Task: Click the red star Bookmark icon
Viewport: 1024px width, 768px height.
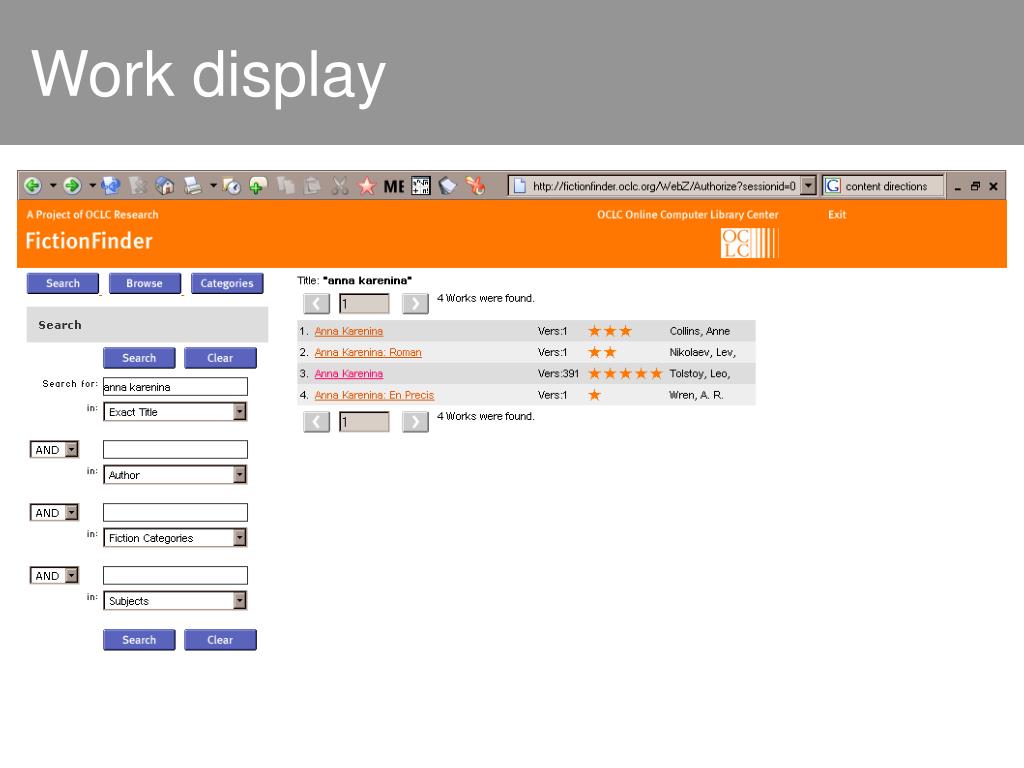Action: 367,186
